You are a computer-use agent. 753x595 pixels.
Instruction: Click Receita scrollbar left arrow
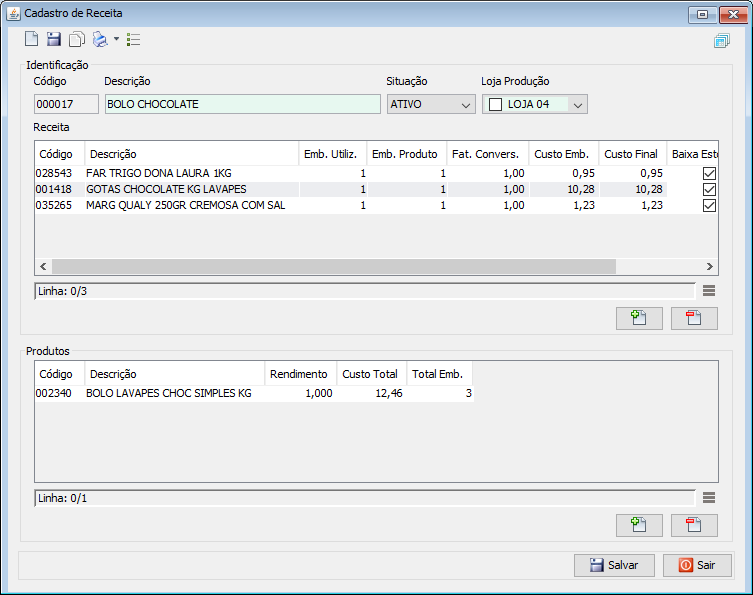[x=43, y=267]
